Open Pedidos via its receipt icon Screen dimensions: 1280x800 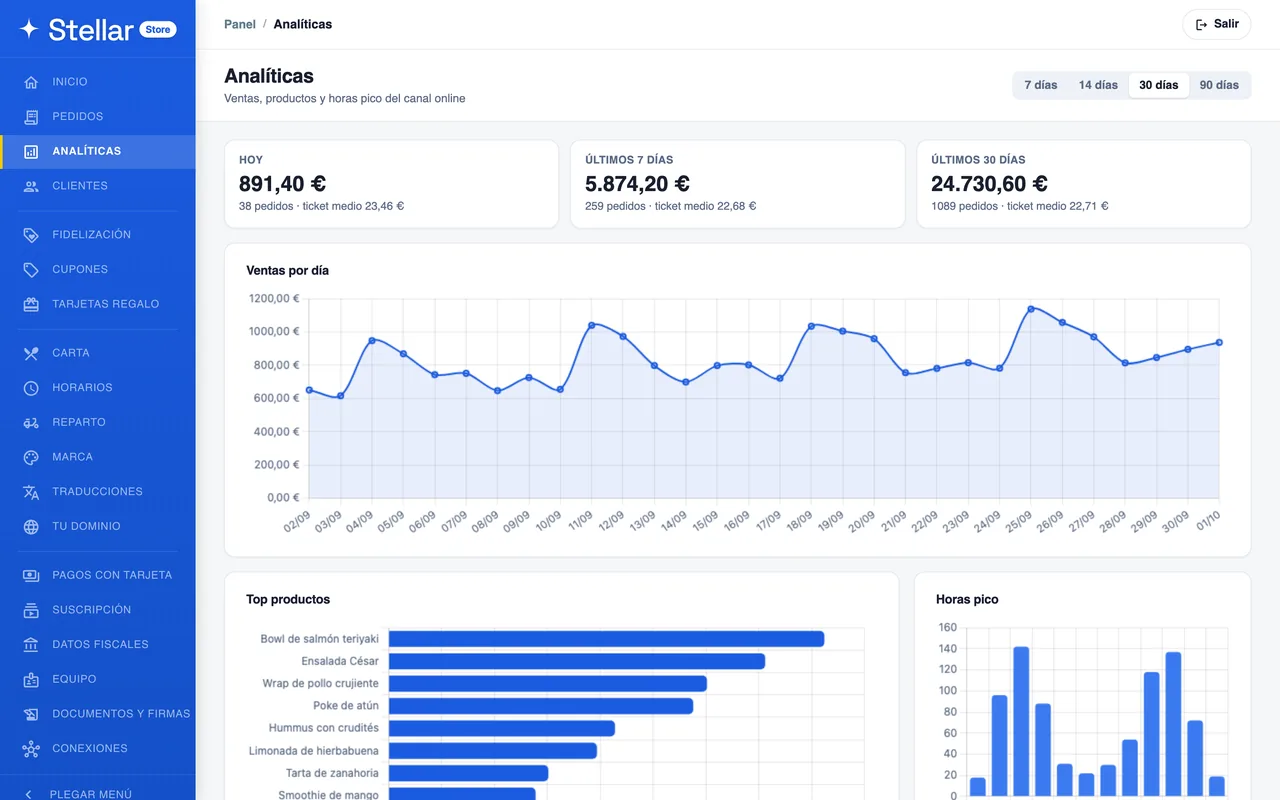(31, 117)
